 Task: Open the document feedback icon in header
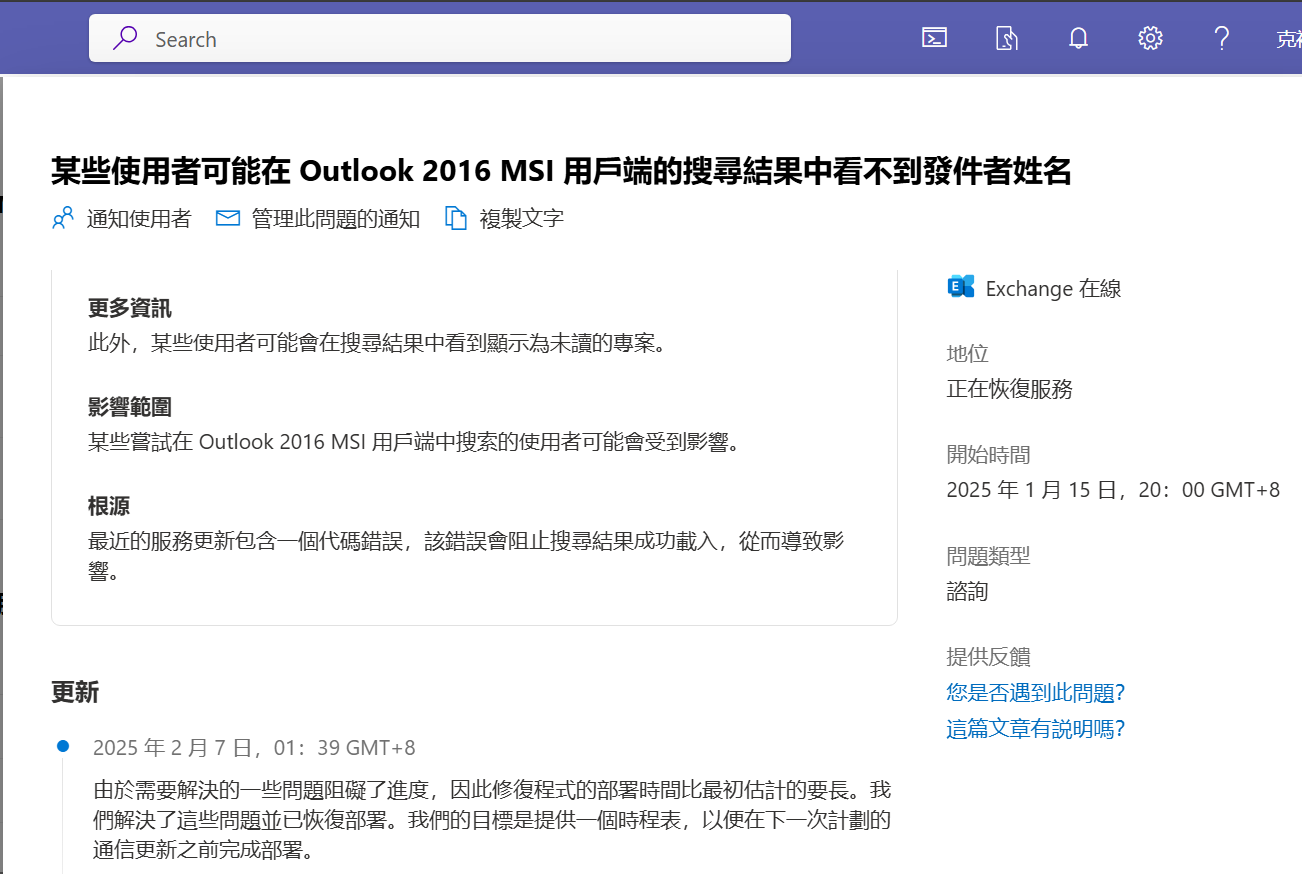pyautogui.click(x=1006, y=38)
